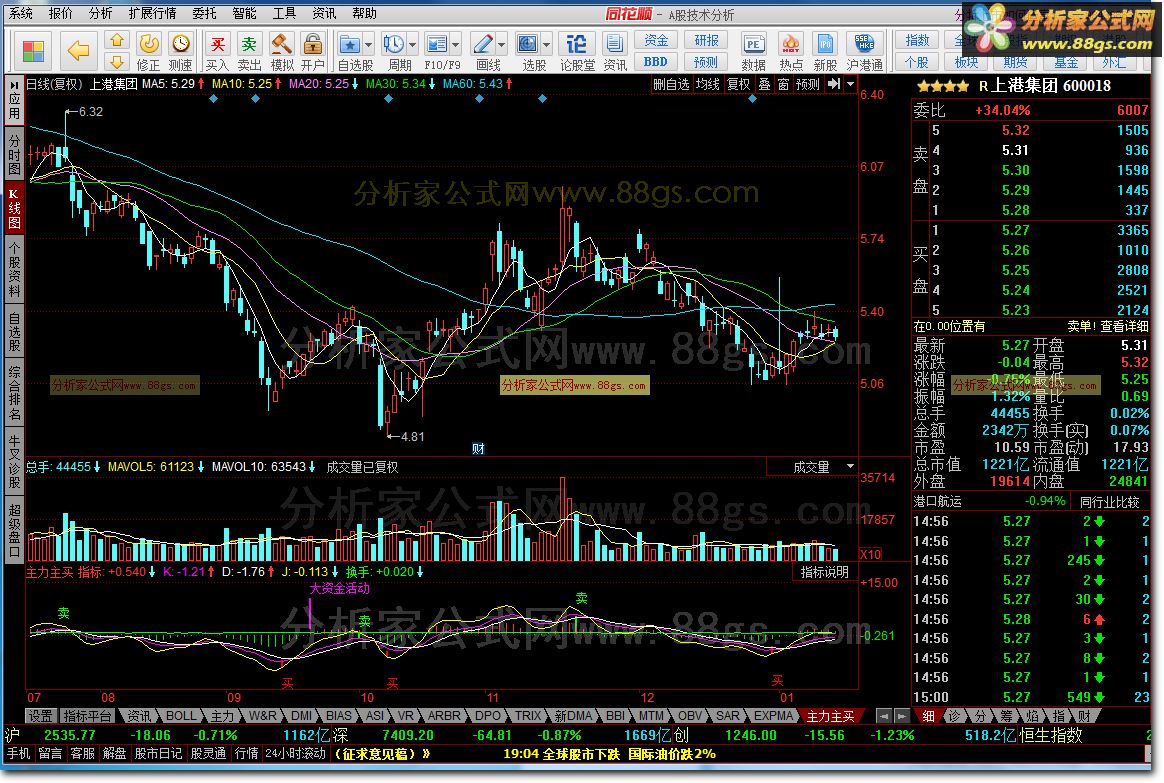The width and height of the screenshot is (1164, 783).
Task: Select the 细 detail tab in the right panel
Action: (928, 716)
